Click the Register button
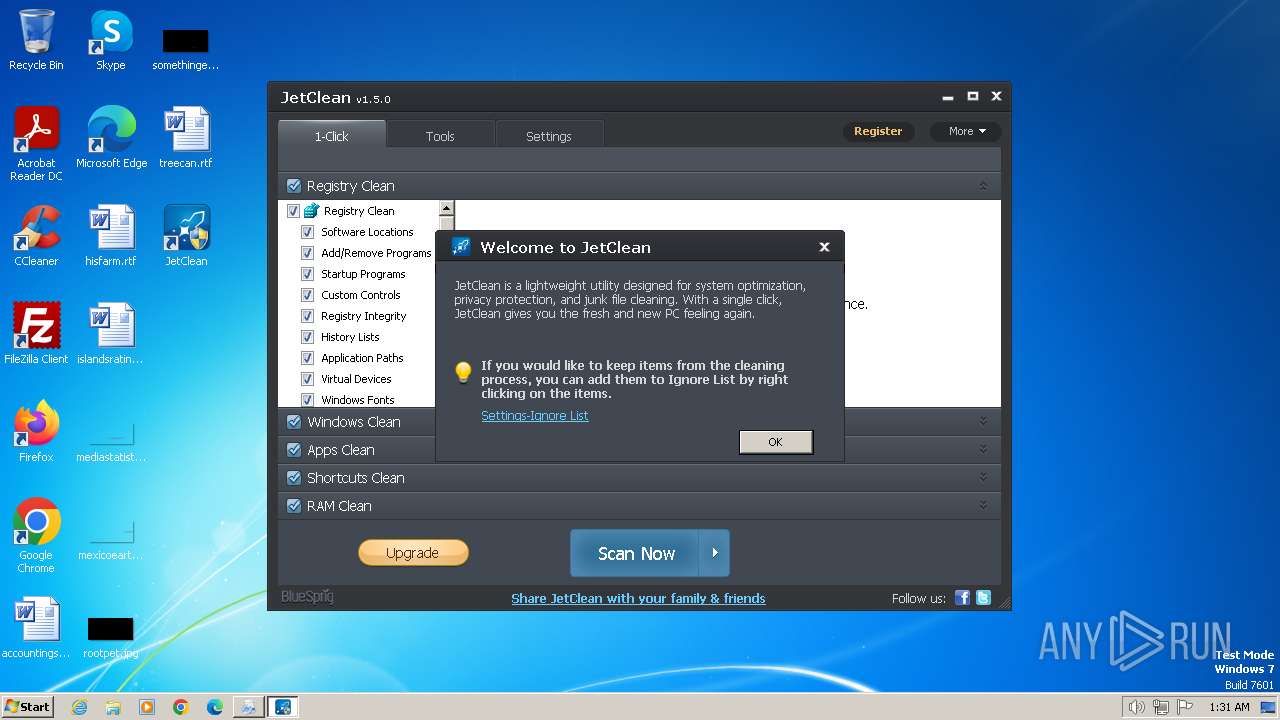 pos(878,131)
